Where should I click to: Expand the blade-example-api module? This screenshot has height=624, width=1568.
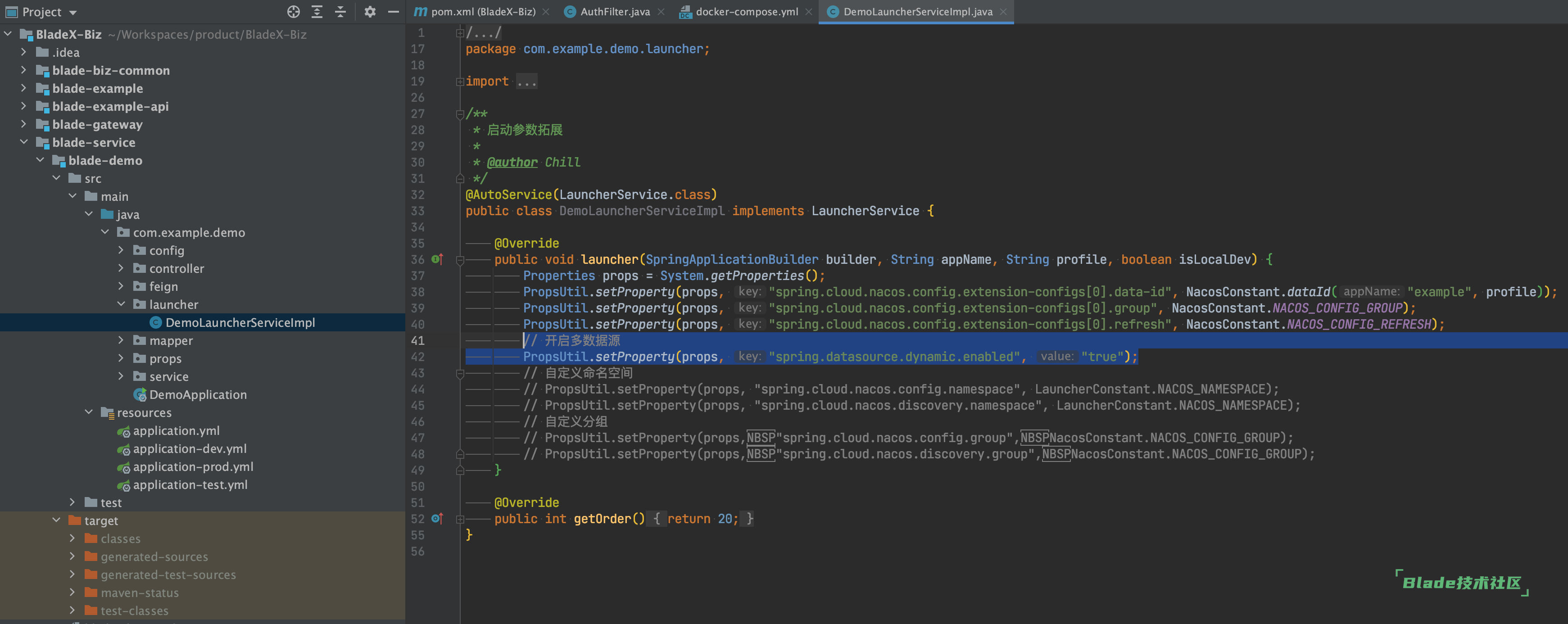coord(24,106)
